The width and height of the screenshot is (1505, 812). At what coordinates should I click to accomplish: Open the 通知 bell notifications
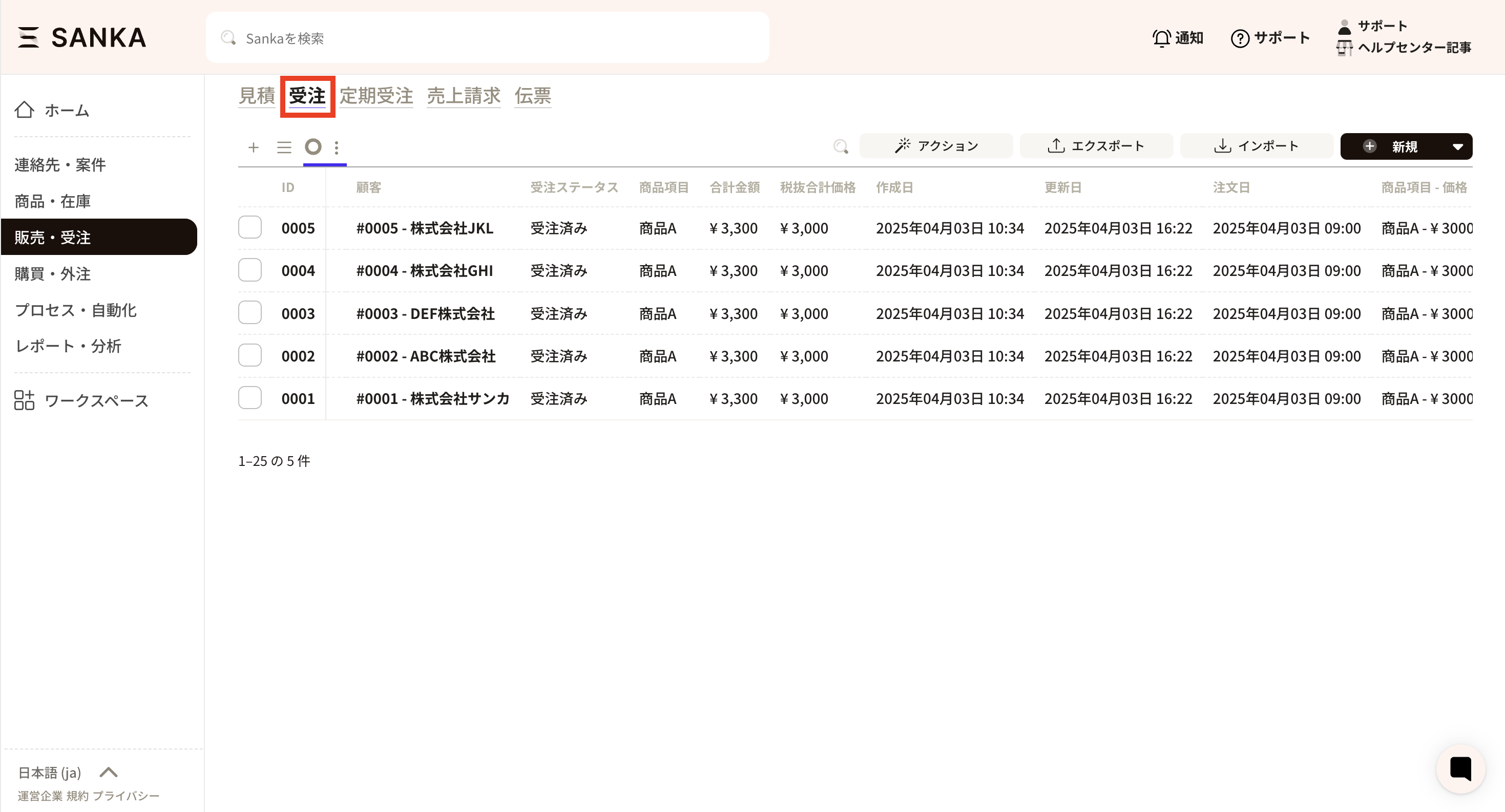[x=1177, y=38]
